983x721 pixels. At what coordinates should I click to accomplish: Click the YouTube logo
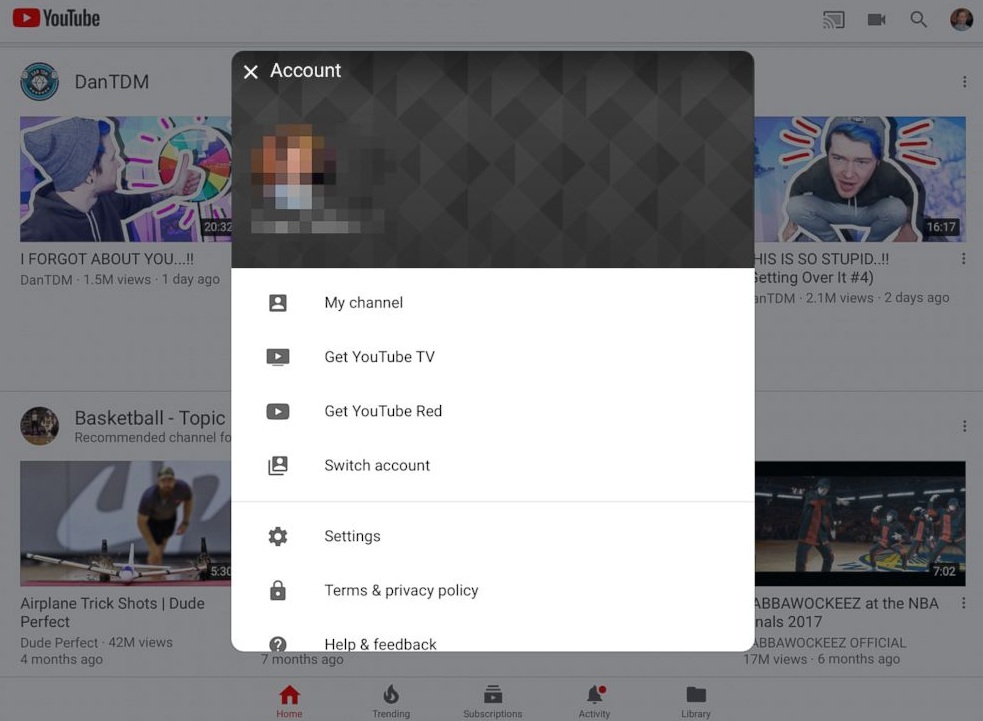56,18
